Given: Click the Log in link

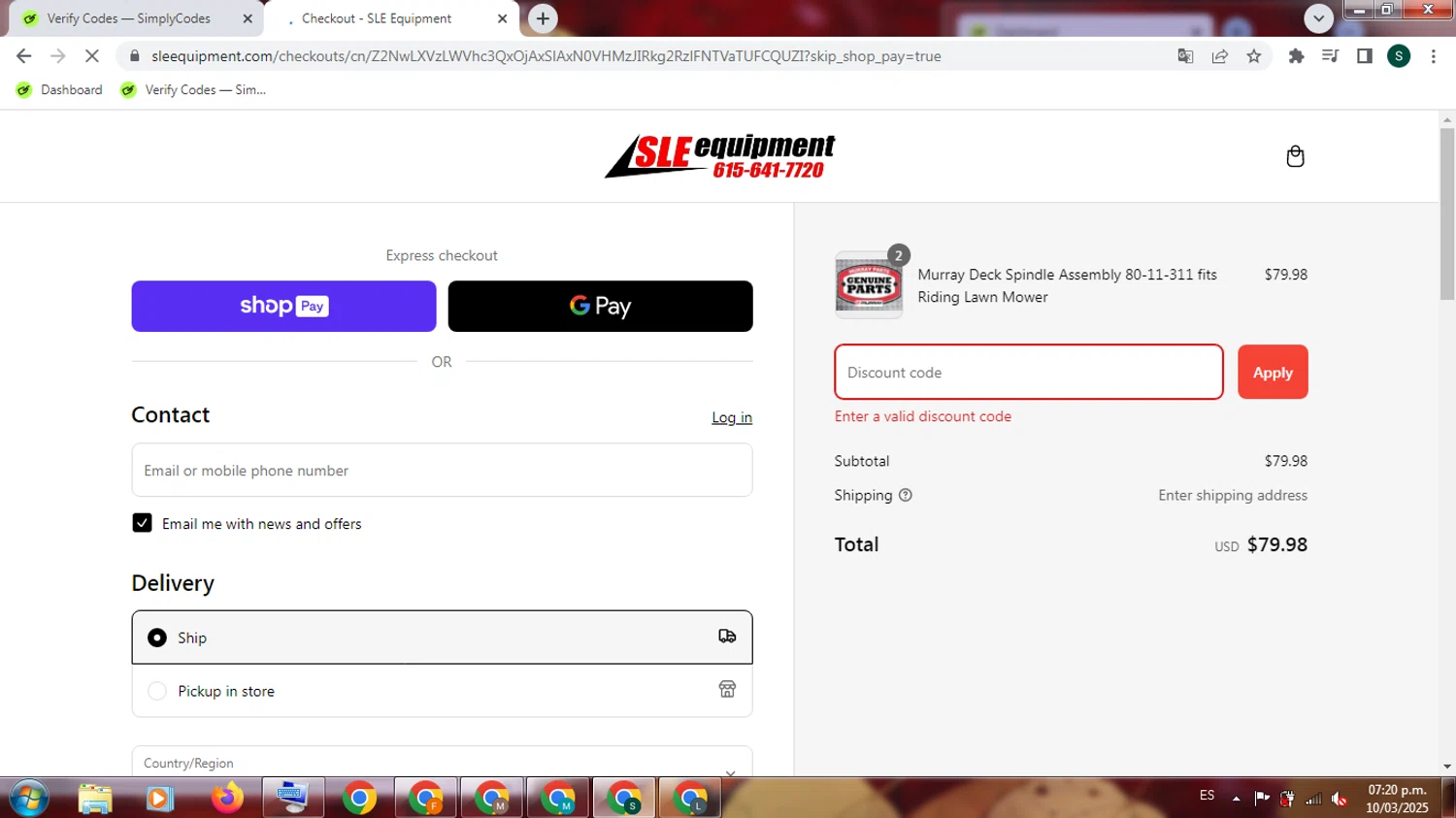Looking at the screenshot, I should [x=732, y=417].
